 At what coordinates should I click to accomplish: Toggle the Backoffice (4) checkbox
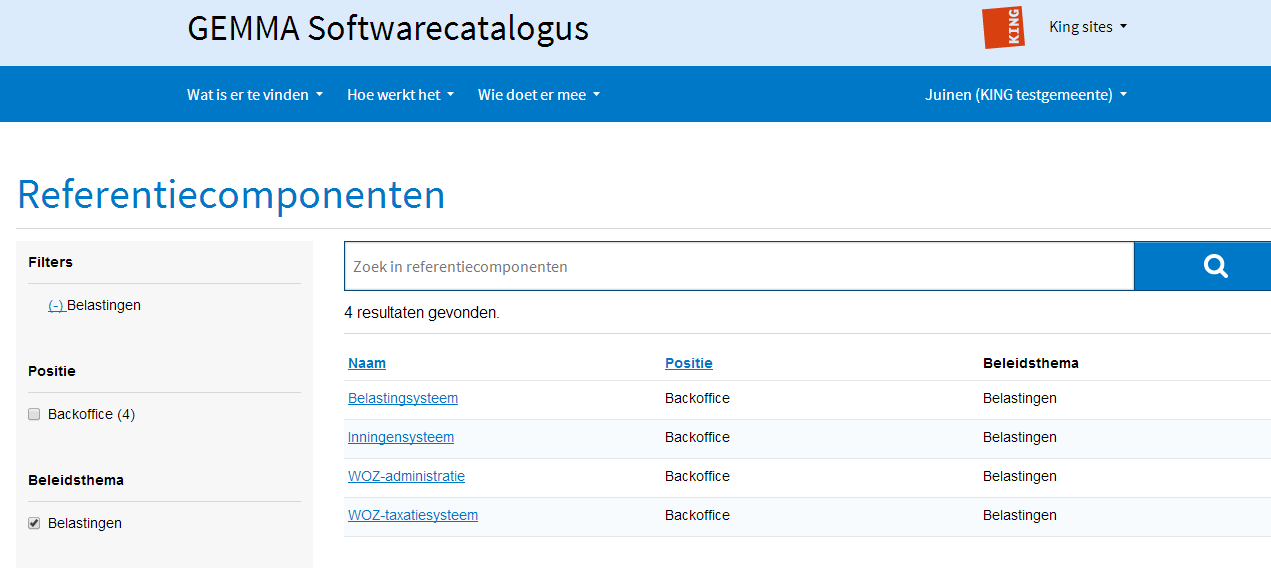point(34,414)
